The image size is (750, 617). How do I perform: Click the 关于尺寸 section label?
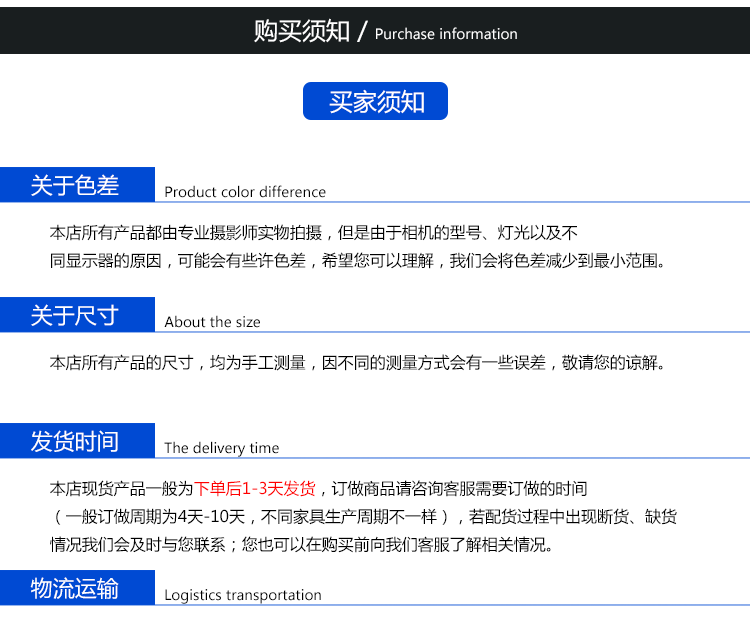77,315
